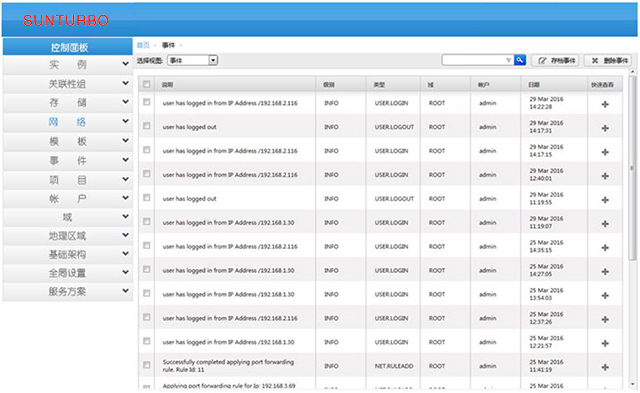Click the 级别 column header

tap(341, 84)
